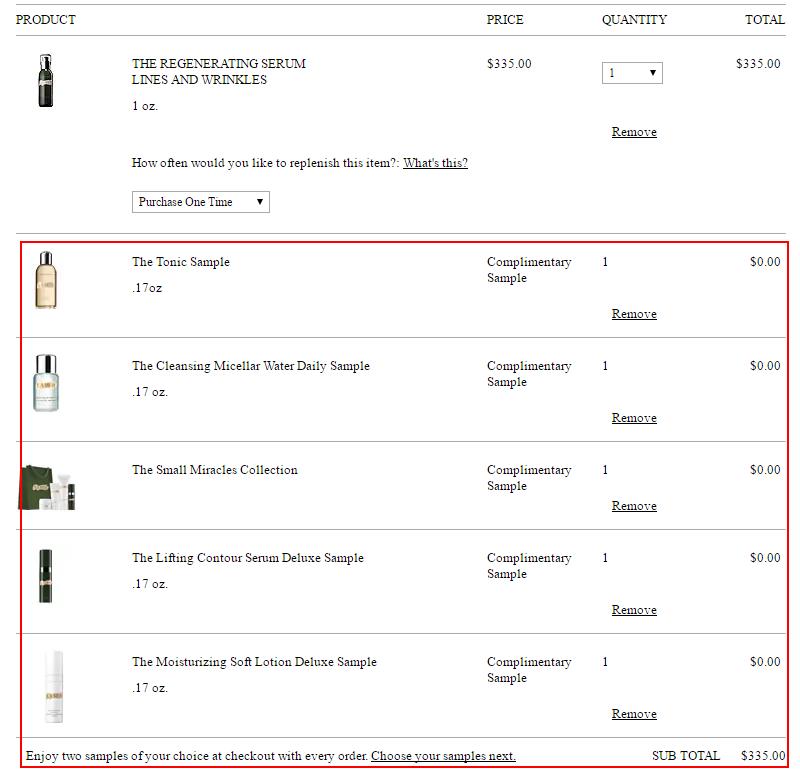Click the Cleansing Micellar Water product image

click(x=45, y=383)
